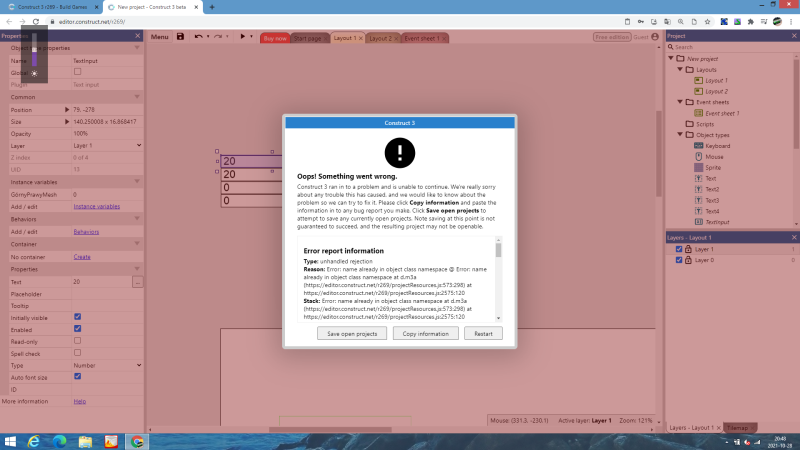Click the Create container link
This screenshot has width=800, height=450.
(82, 257)
